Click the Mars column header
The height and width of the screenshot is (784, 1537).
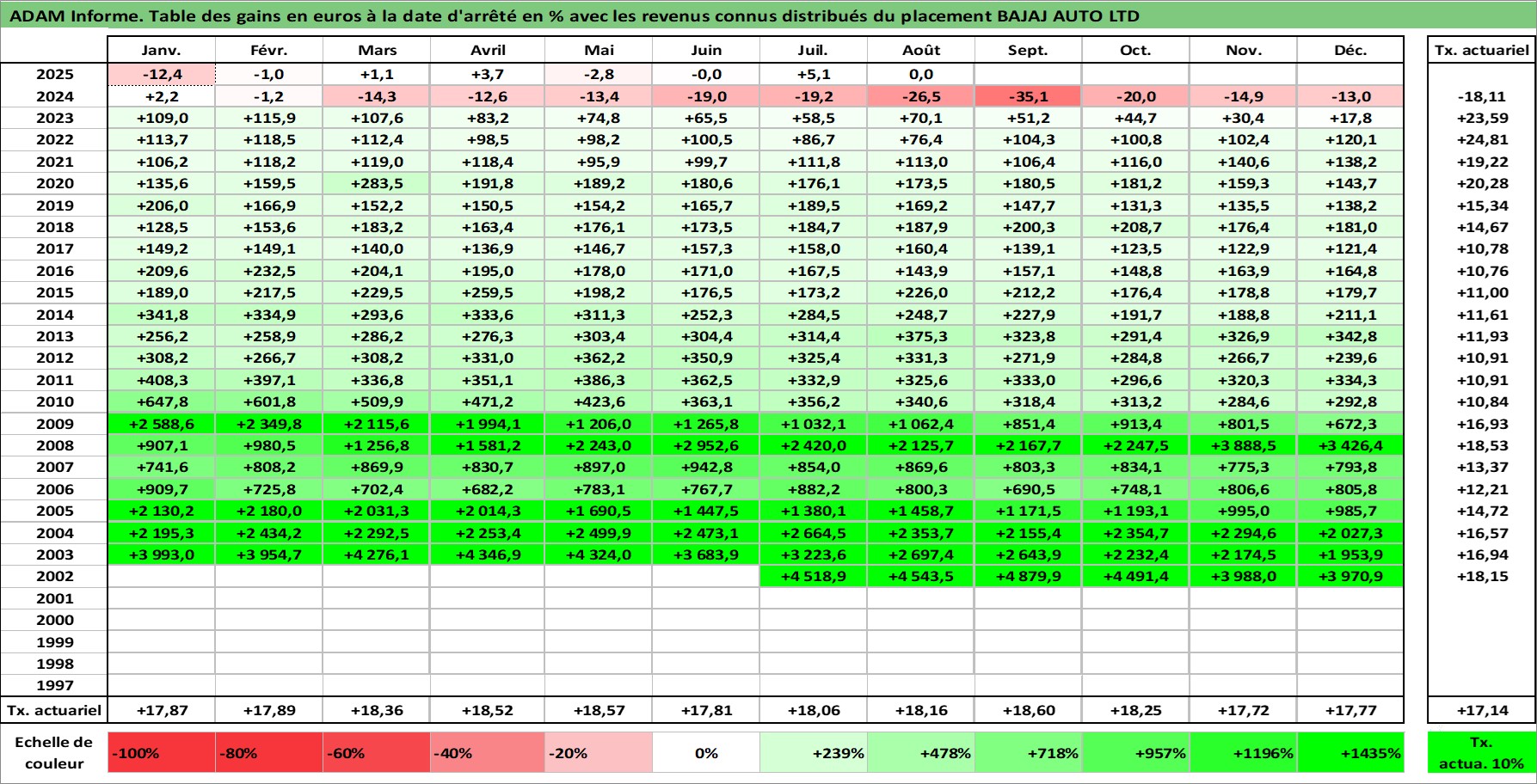click(x=377, y=50)
